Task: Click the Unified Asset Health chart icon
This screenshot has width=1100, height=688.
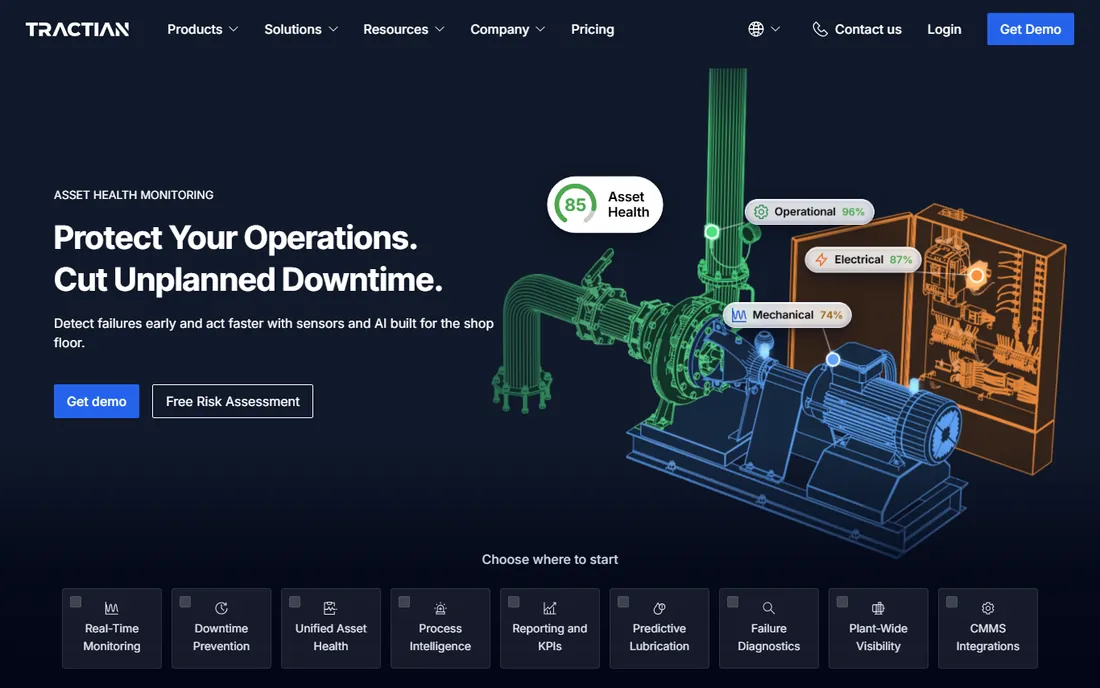Action: pos(330,608)
